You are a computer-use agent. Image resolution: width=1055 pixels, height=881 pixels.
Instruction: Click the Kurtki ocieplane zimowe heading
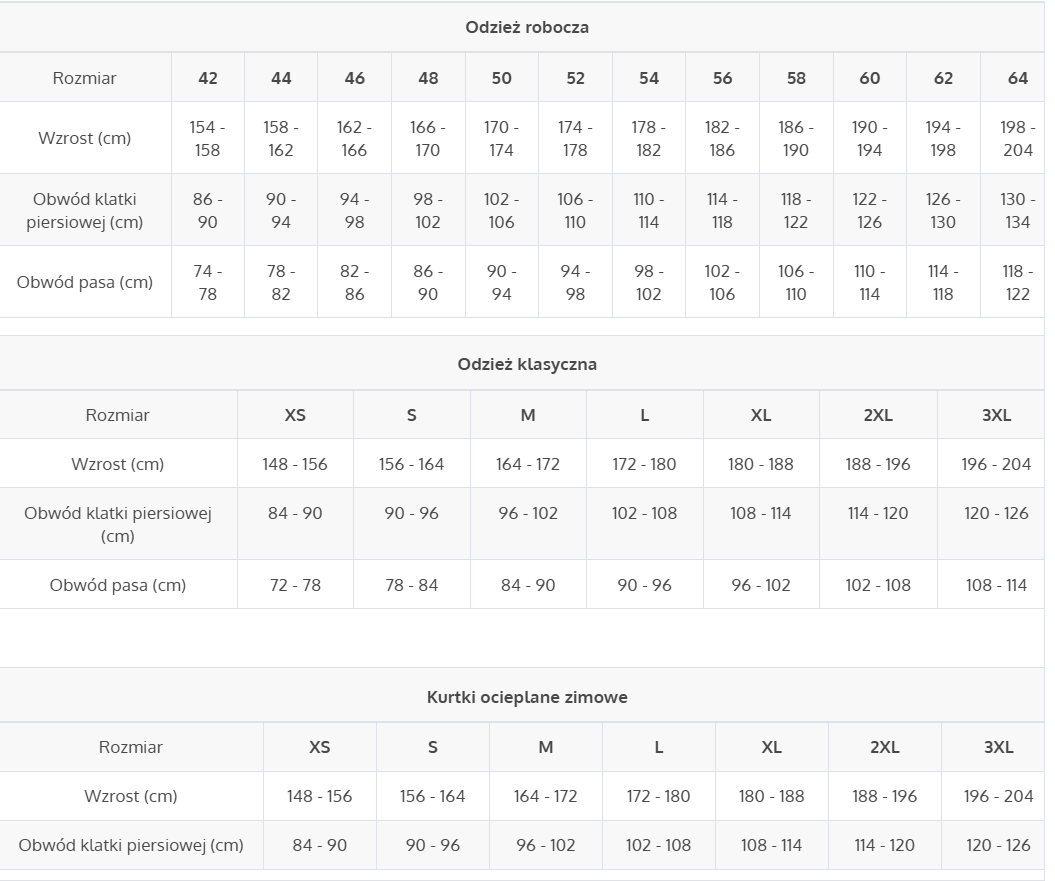(527, 697)
